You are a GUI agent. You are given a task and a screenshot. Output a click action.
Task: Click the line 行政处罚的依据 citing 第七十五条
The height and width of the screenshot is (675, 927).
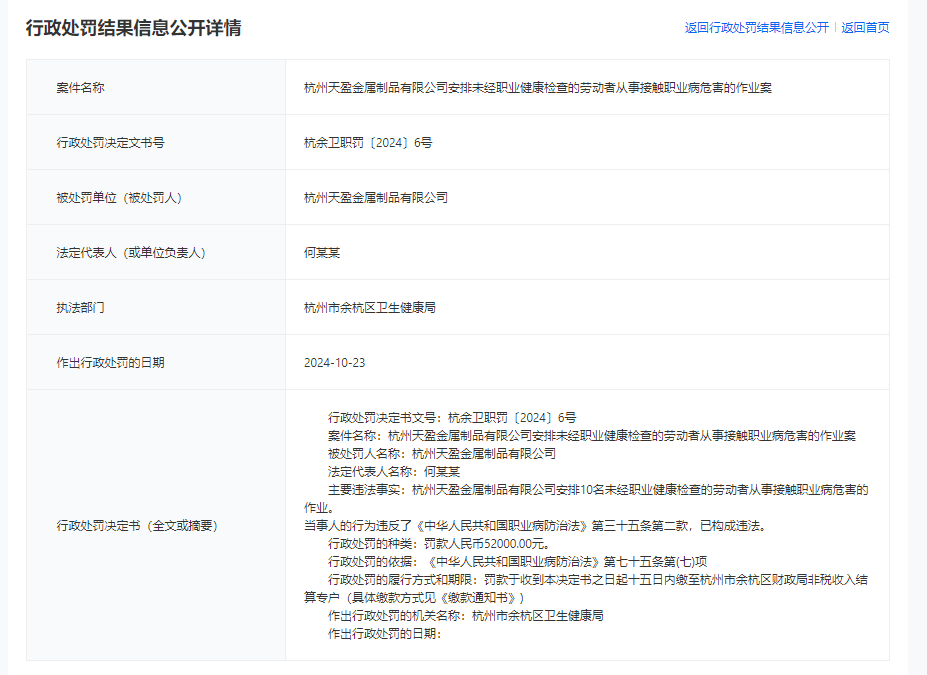coord(517,562)
